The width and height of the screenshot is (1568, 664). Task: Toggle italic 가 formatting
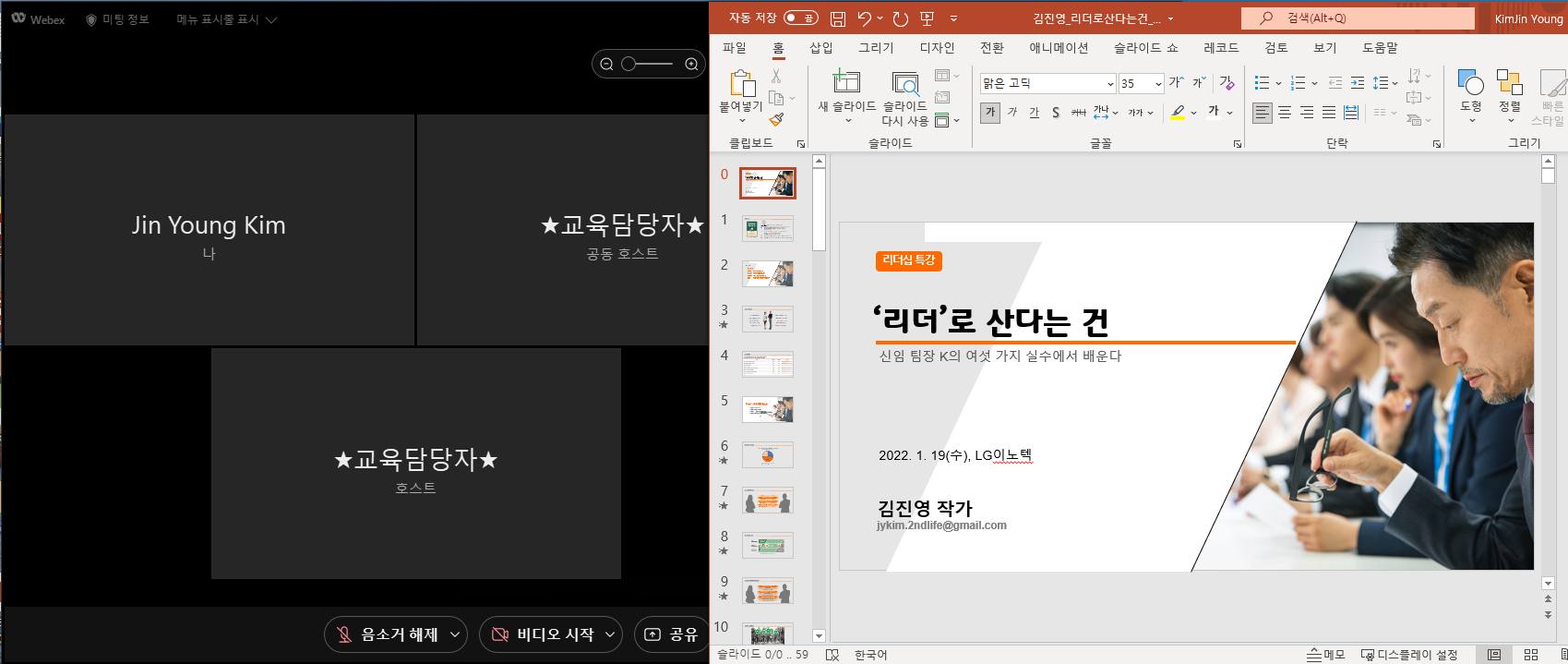pos(1012,113)
